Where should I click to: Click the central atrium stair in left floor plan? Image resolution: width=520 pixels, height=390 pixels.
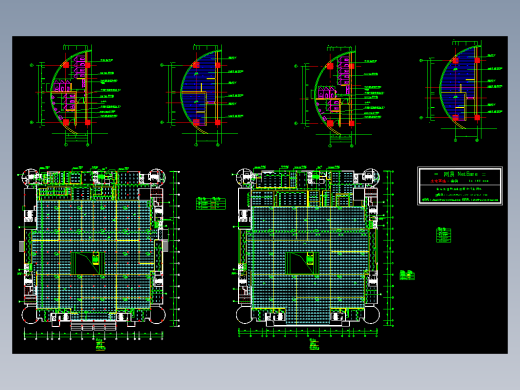pos(88,263)
